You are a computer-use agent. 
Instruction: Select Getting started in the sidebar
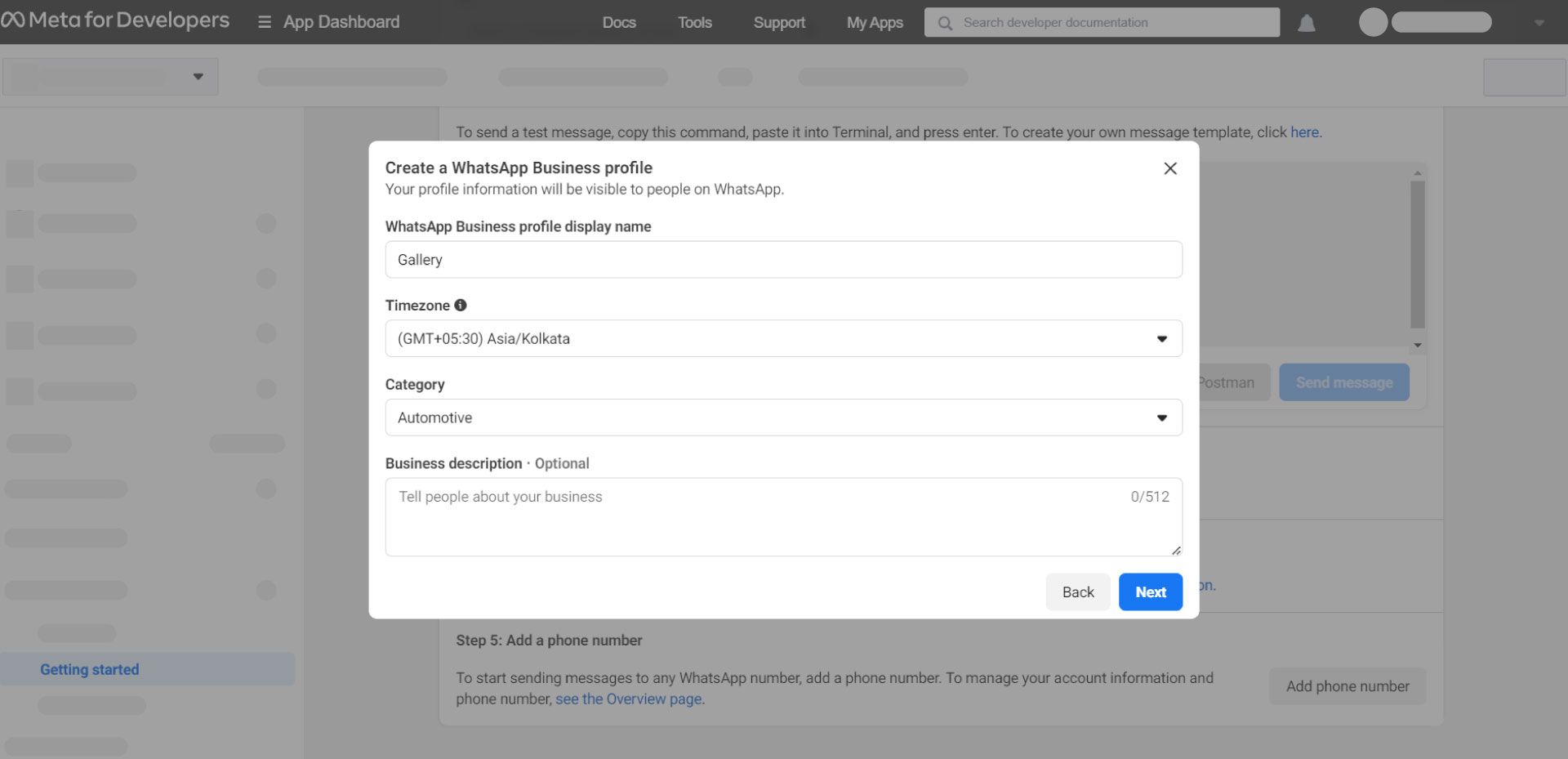[x=89, y=669]
